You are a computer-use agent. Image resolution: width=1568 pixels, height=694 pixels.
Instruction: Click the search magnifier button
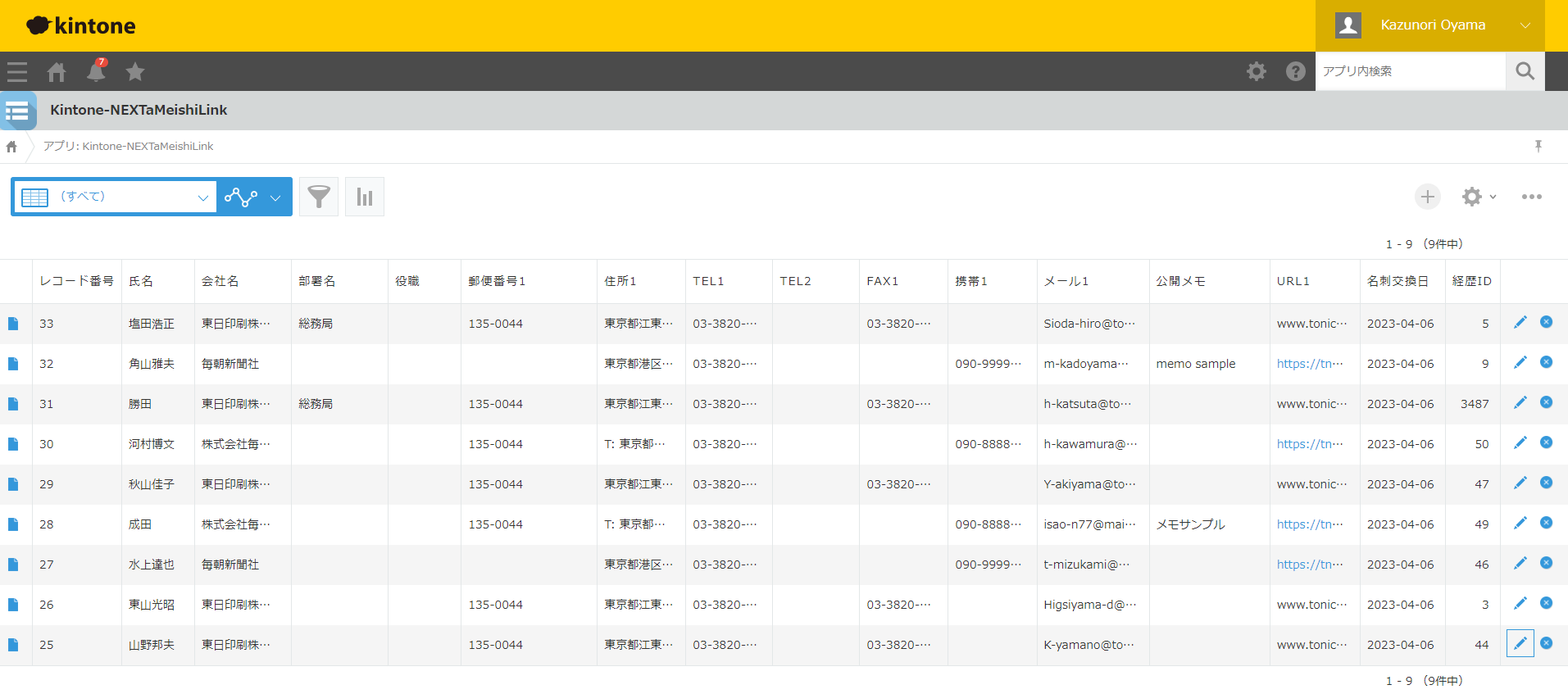pos(1525,71)
